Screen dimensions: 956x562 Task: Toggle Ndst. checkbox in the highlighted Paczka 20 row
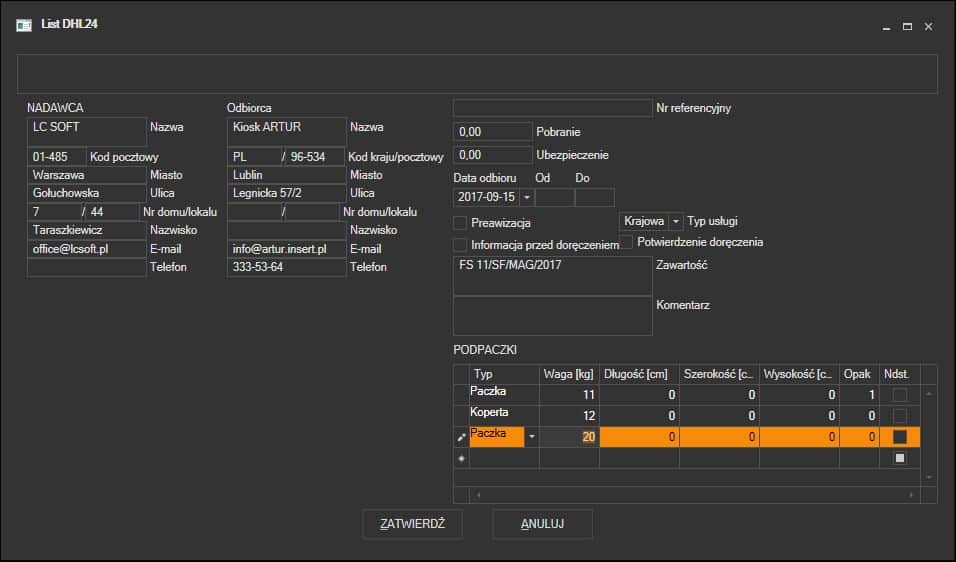[899, 436]
